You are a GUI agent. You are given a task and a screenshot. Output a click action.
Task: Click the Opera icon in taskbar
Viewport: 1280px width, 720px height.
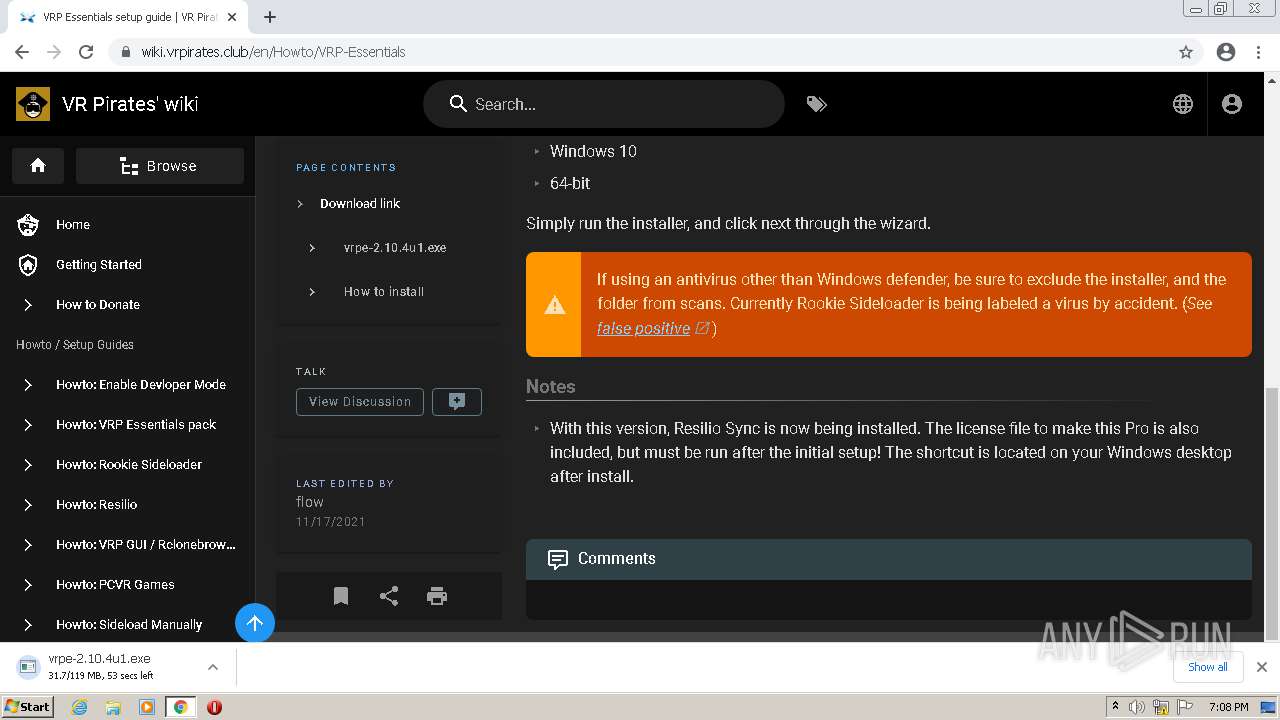click(x=214, y=707)
